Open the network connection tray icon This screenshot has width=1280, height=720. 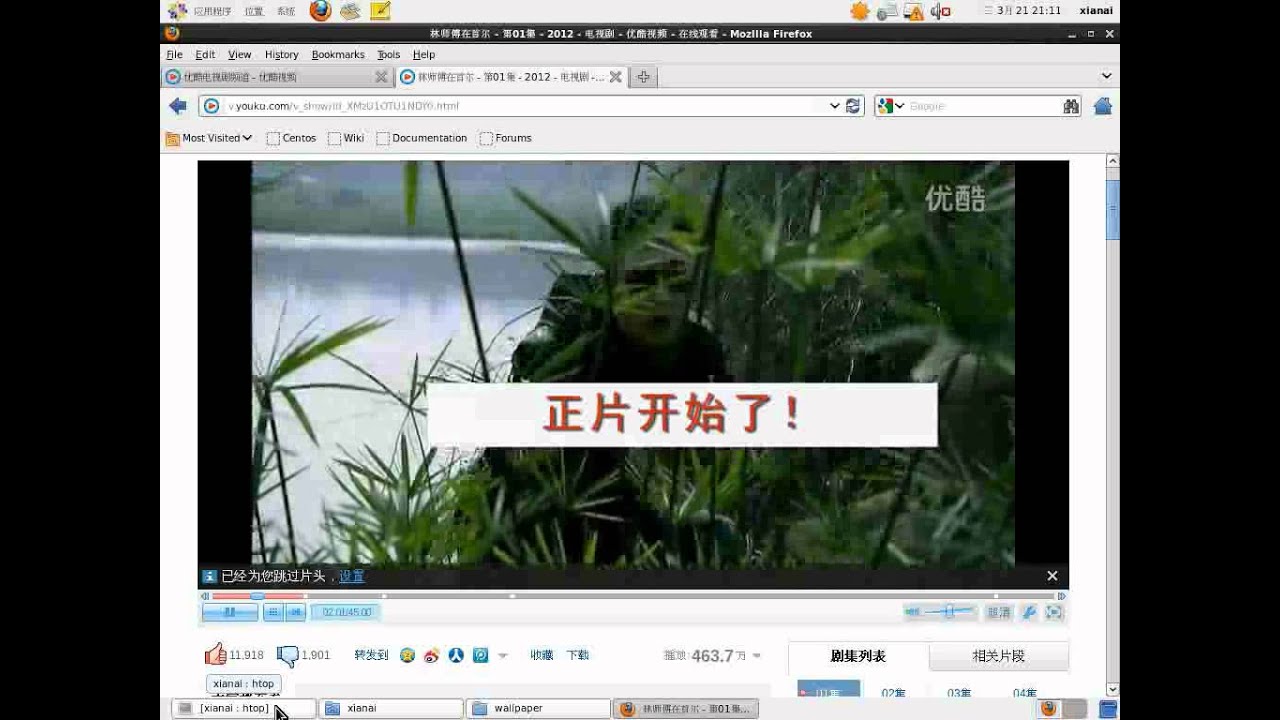click(x=887, y=11)
